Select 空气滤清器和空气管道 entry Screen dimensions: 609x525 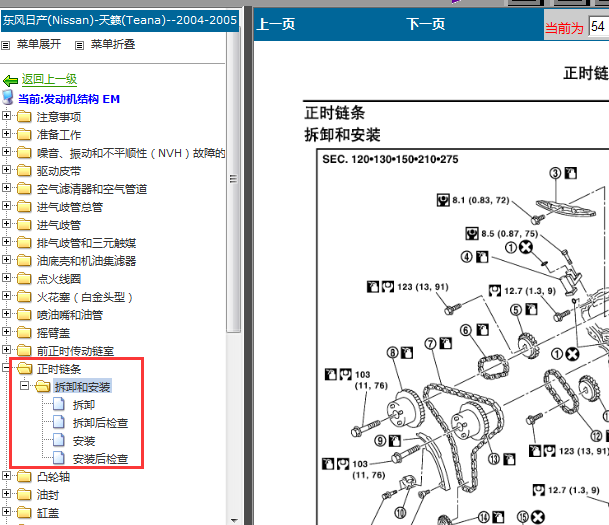click(92, 189)
